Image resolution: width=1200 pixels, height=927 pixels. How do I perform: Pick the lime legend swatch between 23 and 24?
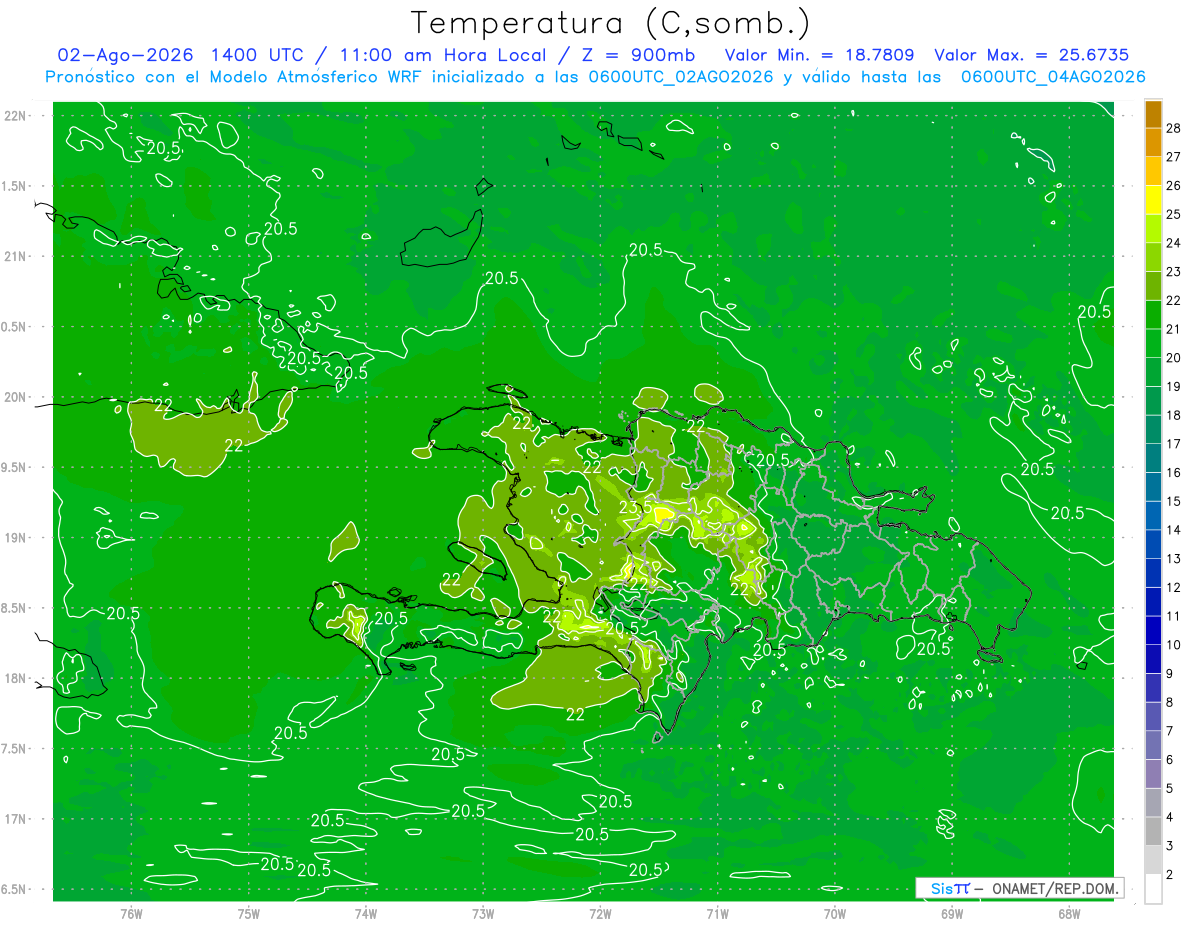click(x=1153, y=257)
